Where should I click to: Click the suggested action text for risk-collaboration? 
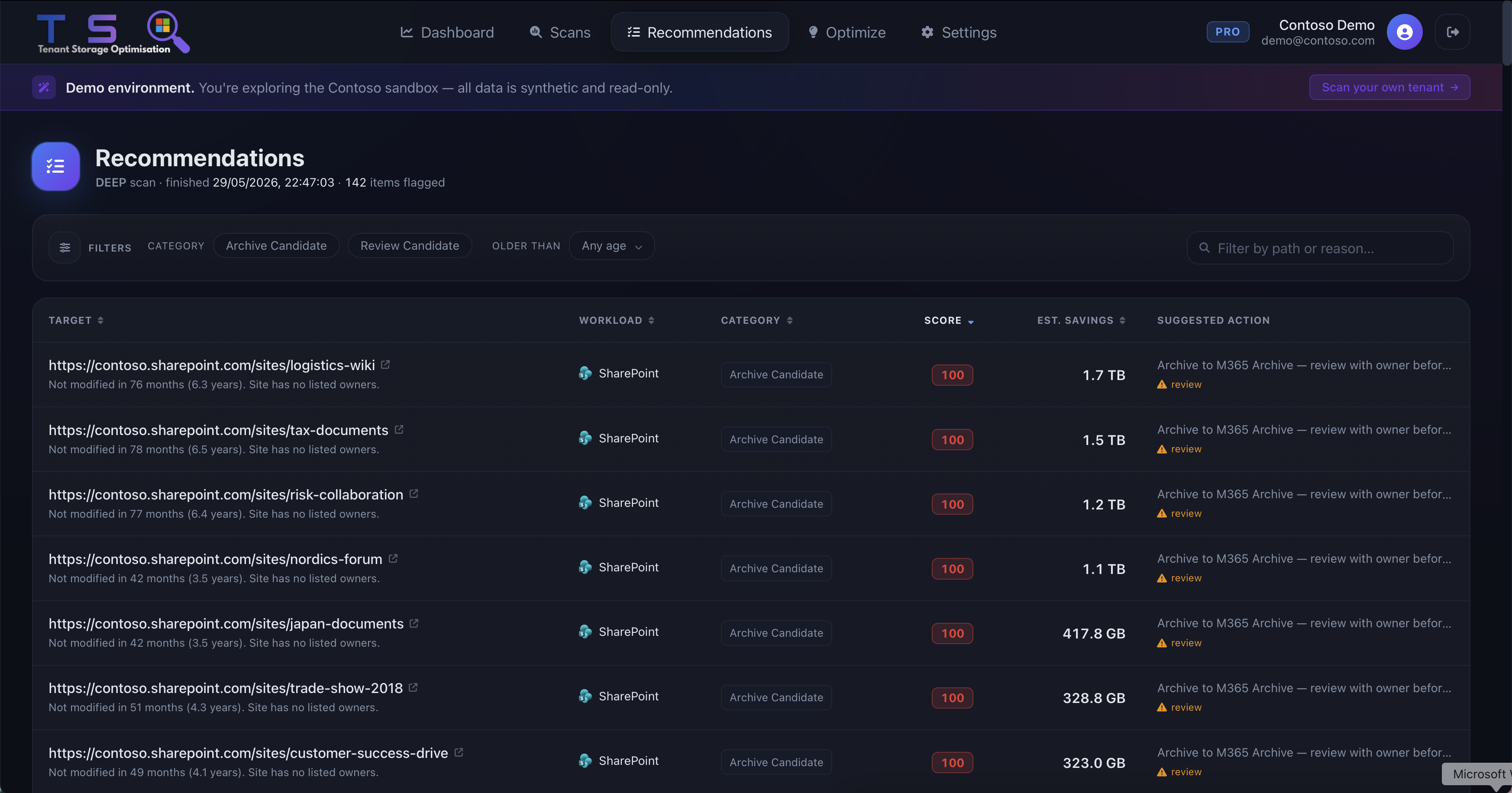tap(1304, 494)
